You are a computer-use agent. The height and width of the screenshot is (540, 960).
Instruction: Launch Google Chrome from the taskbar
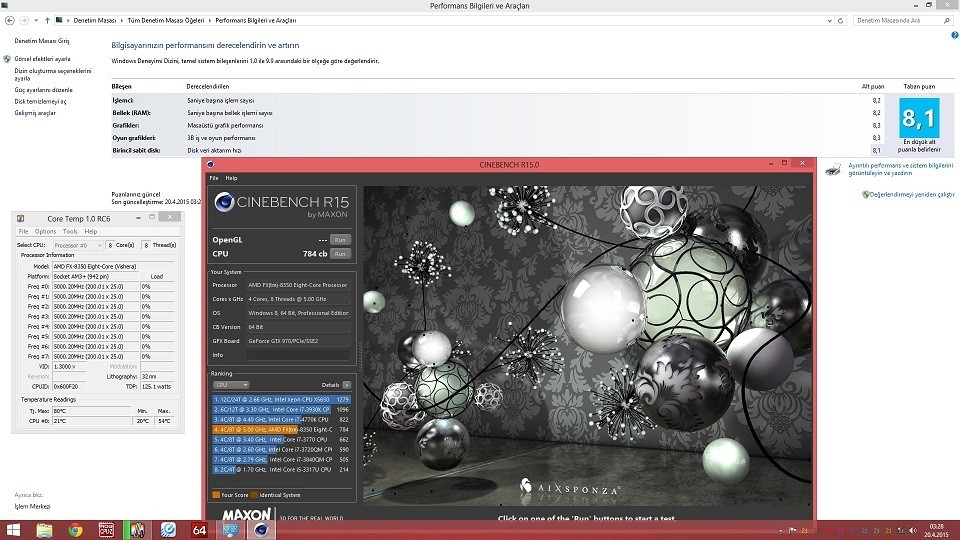click(75, 530)
